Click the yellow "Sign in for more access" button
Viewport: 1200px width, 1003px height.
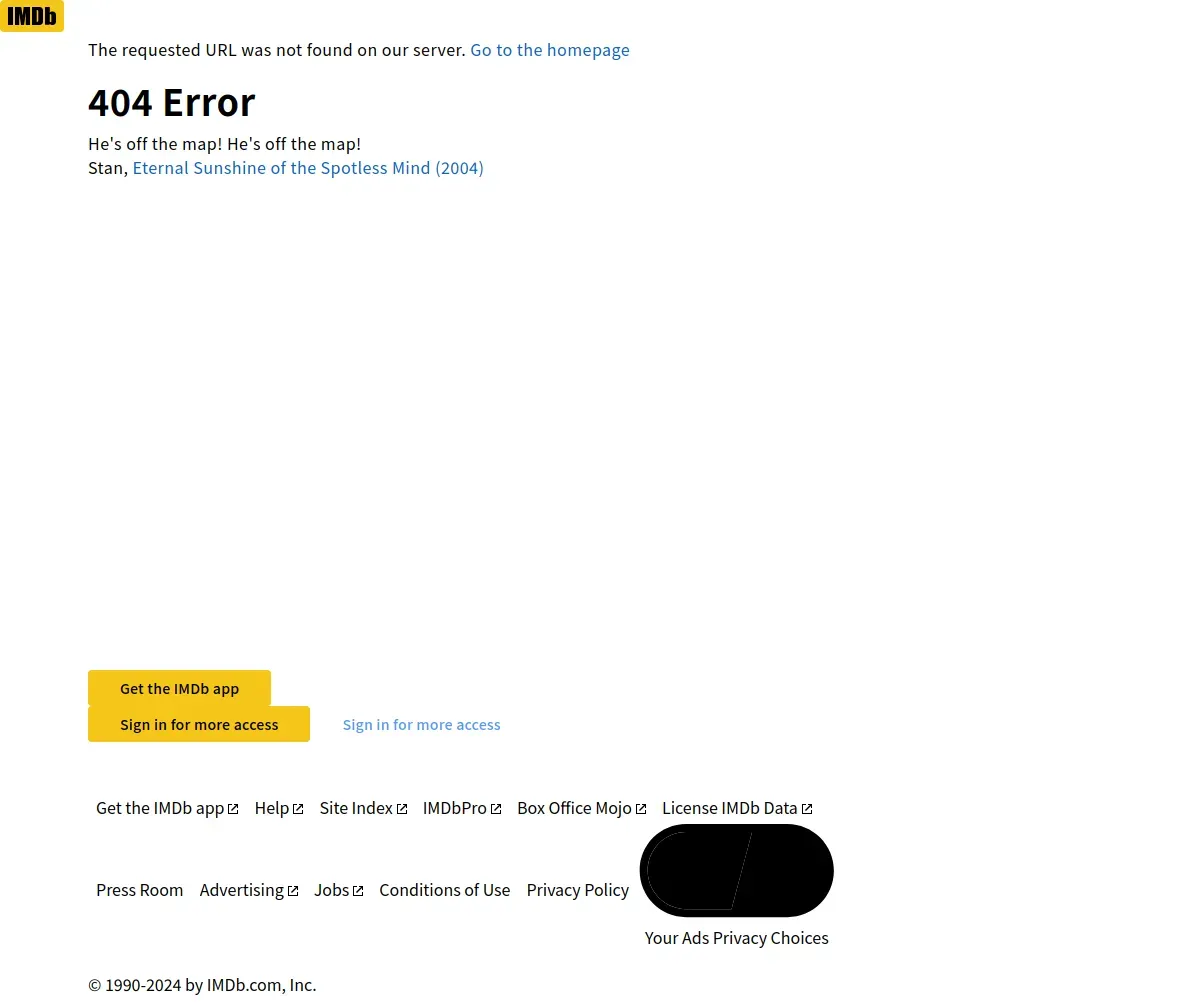coord(199,724)
